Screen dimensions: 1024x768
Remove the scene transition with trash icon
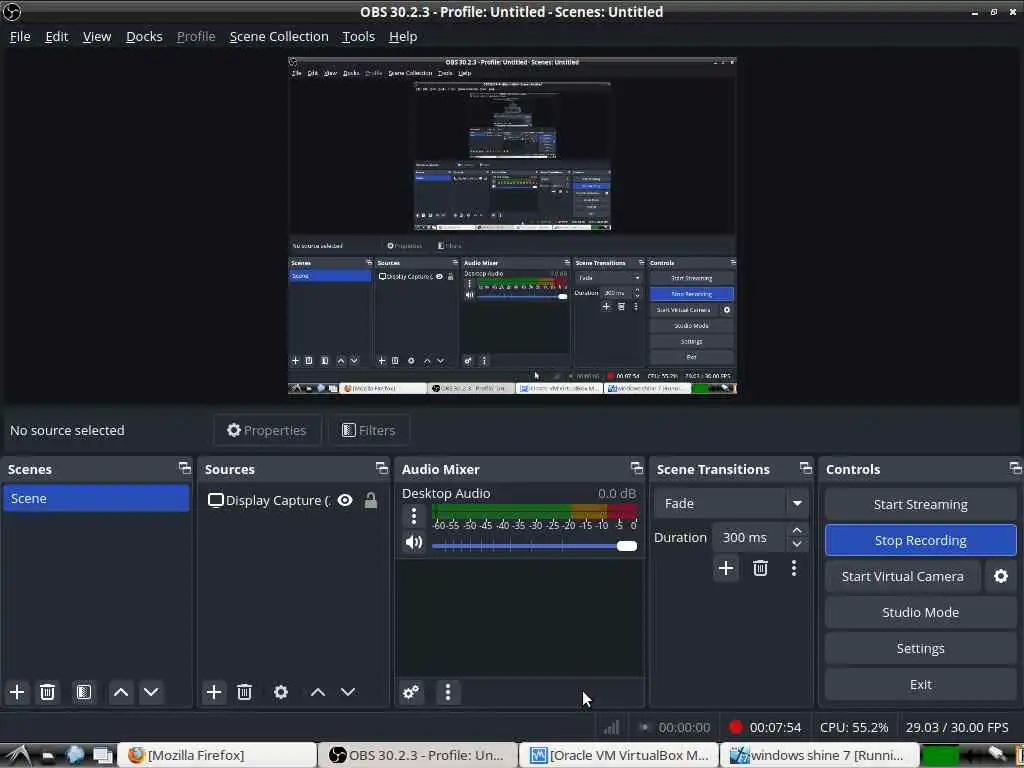[760, 568]
